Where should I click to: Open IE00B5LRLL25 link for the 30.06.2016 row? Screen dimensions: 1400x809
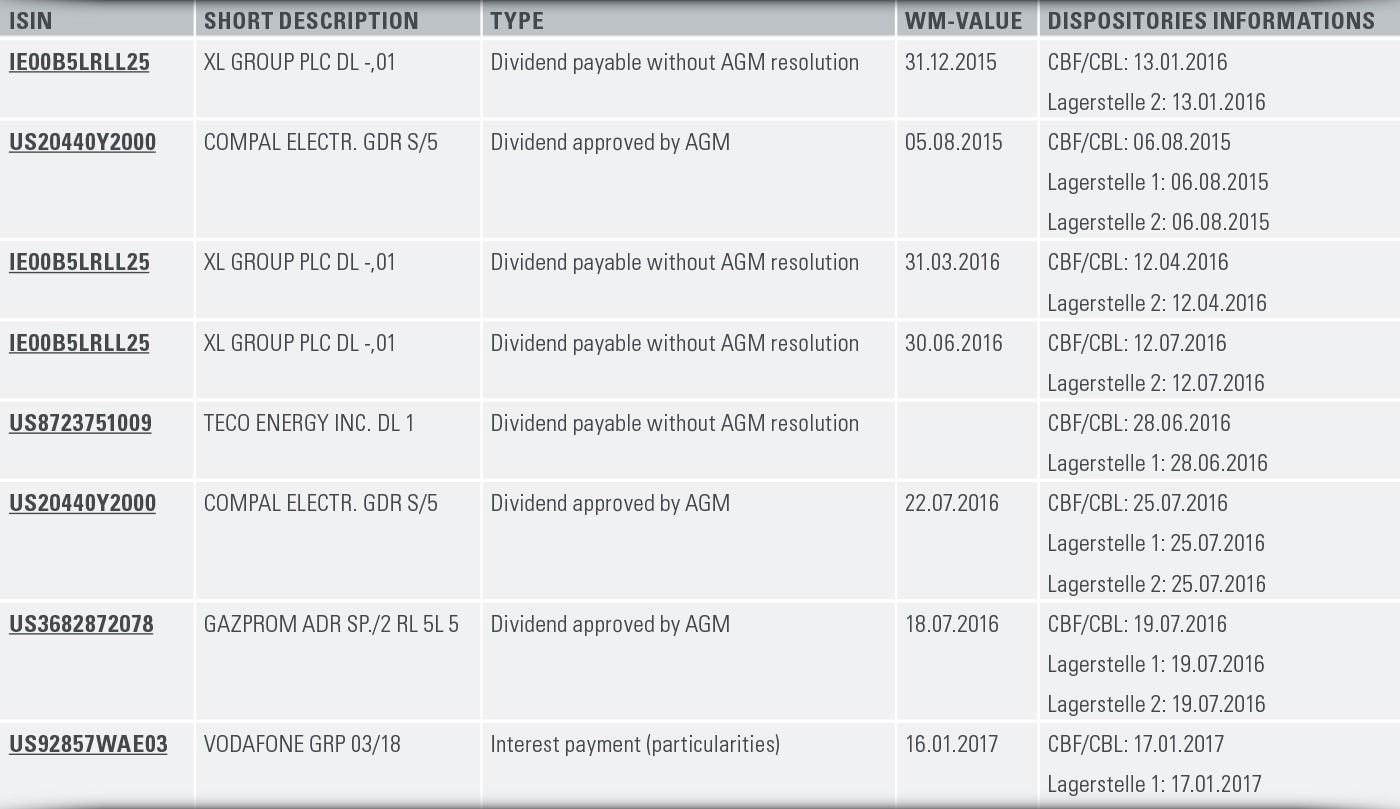[x=79, y=343]
